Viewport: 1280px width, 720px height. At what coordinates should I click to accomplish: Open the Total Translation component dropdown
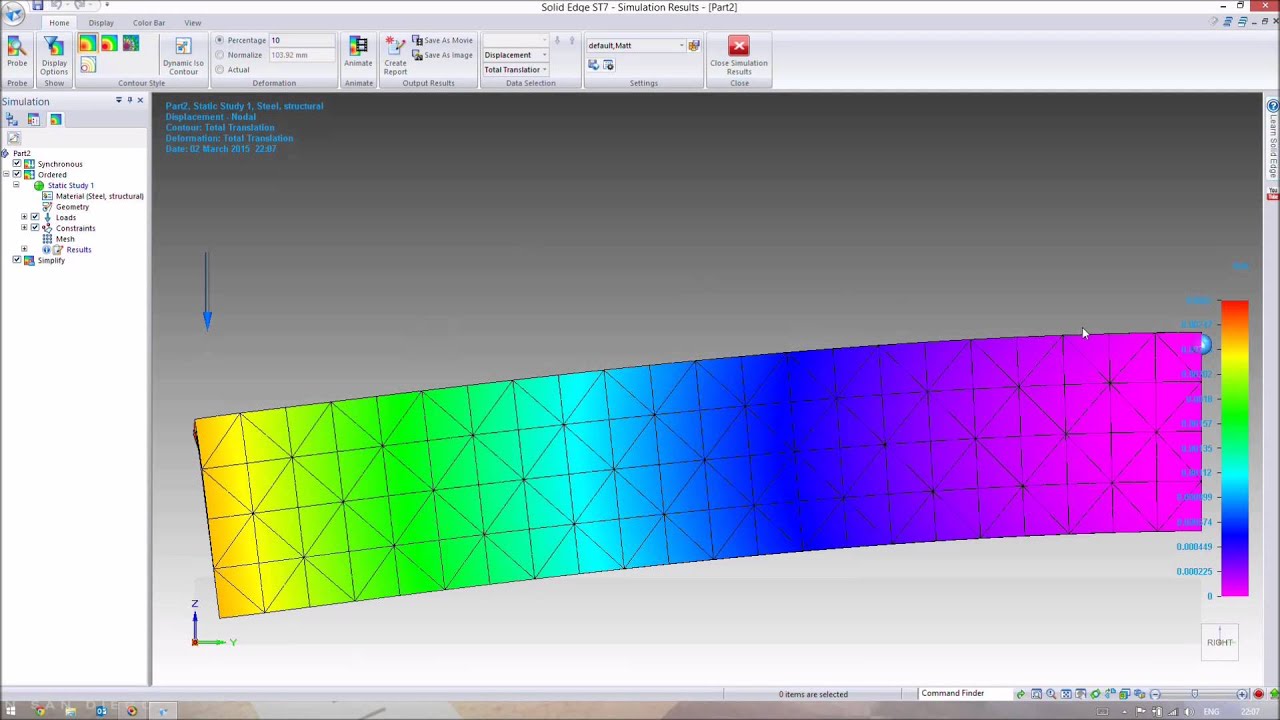coord(515,69)
